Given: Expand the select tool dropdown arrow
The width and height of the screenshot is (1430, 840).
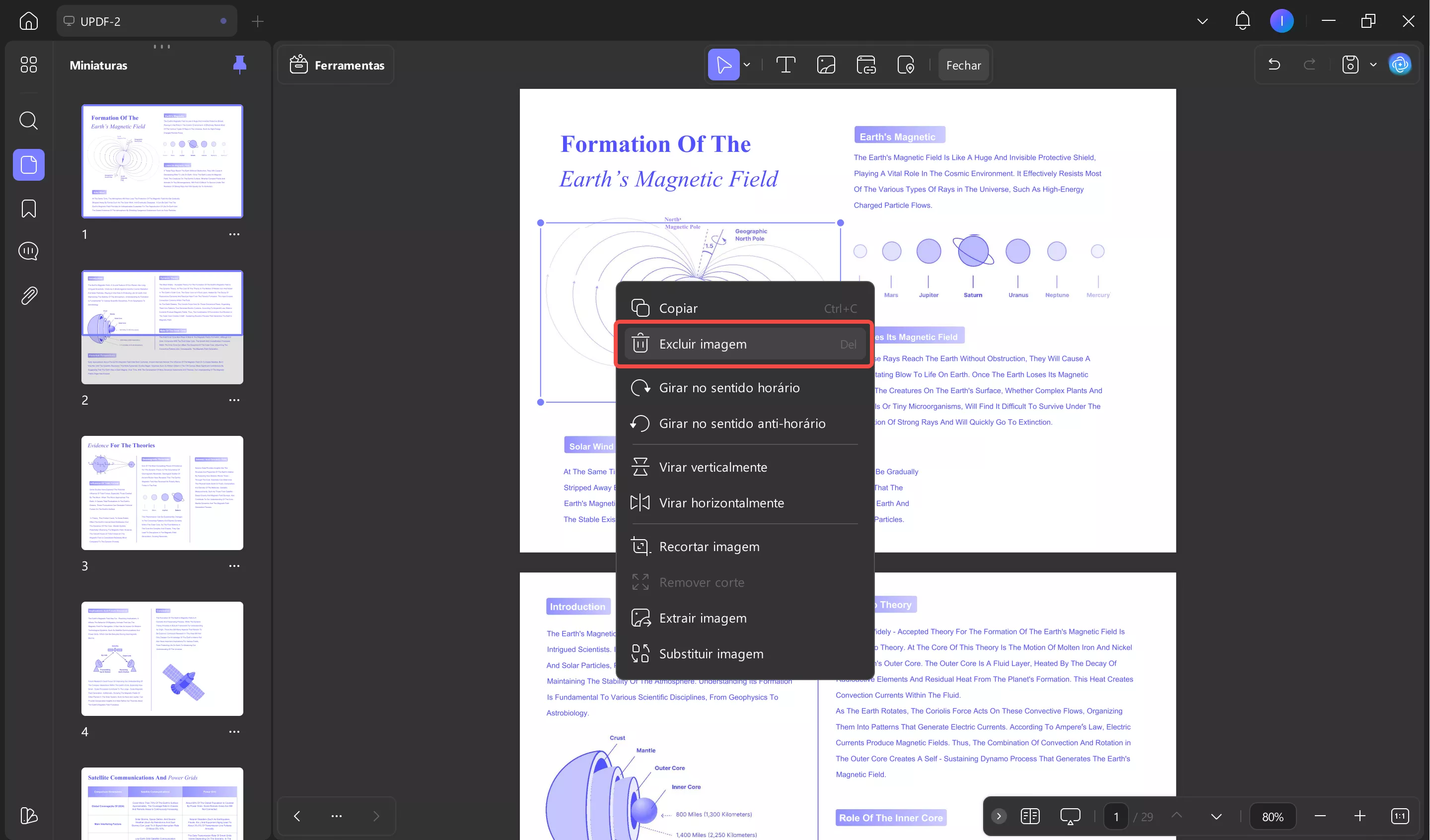Looking at the screenshot, I should pyautogui.click(x=747, y=65).
